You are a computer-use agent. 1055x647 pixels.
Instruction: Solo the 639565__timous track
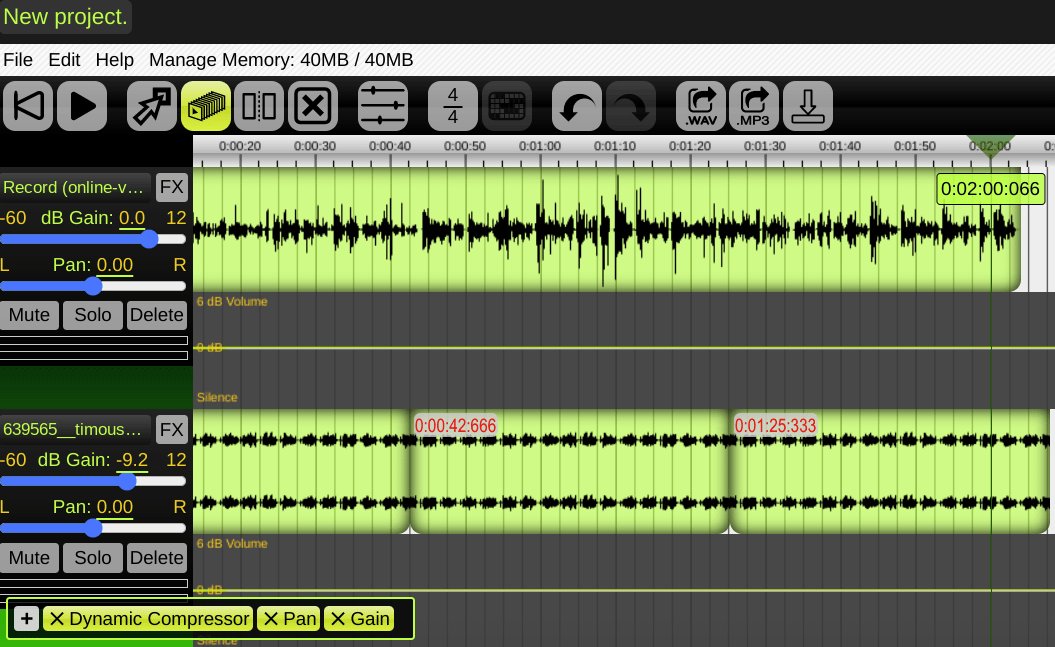pos(93,558)
